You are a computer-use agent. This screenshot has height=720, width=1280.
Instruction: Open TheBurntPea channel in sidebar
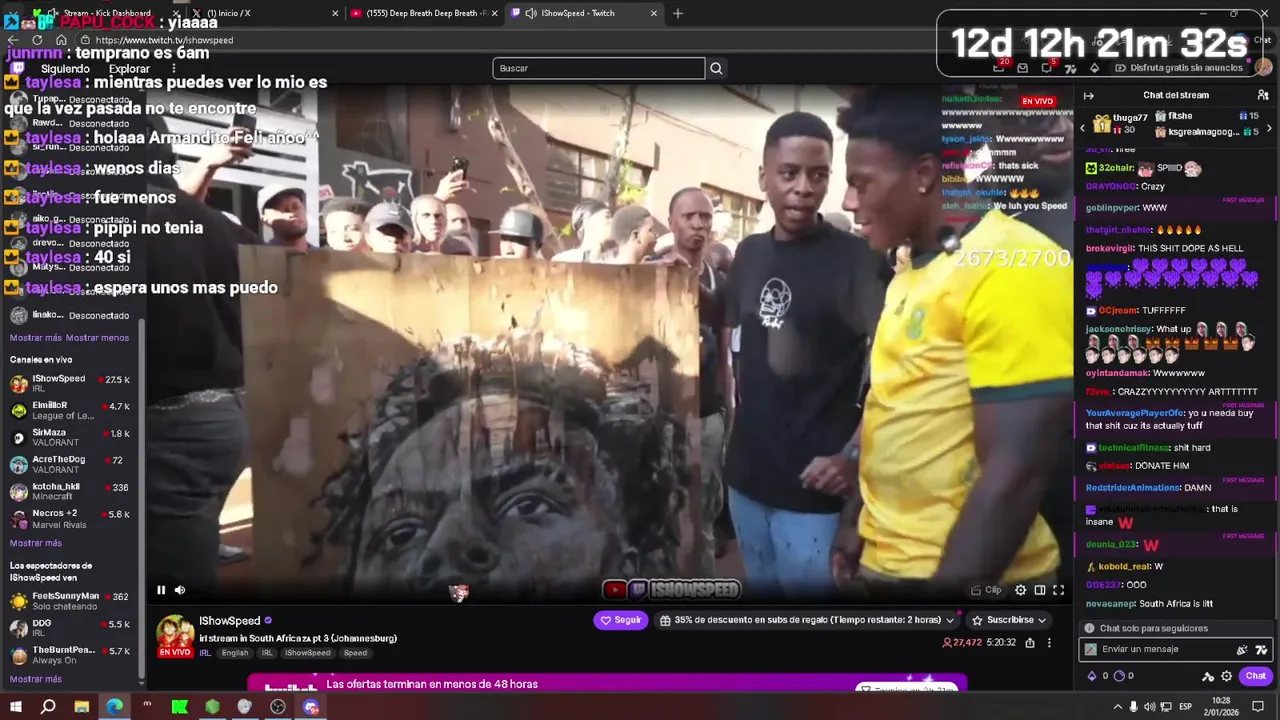coord(71,655)
